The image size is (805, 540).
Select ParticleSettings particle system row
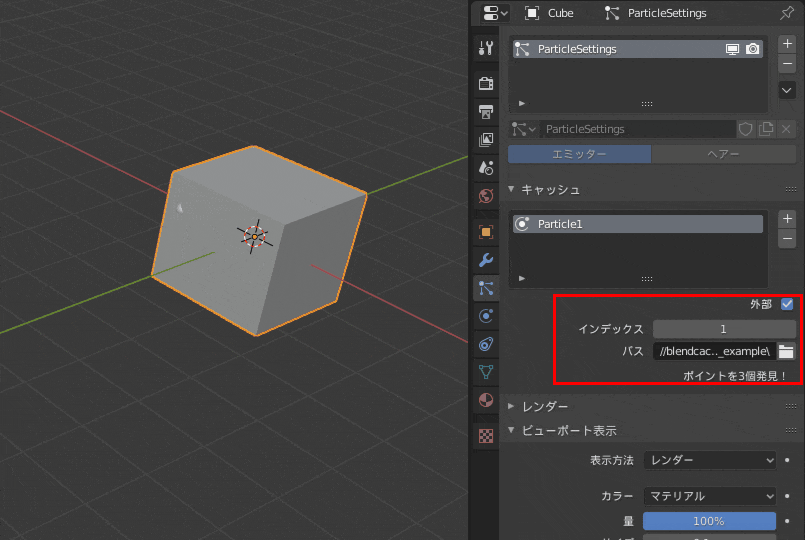638,49
